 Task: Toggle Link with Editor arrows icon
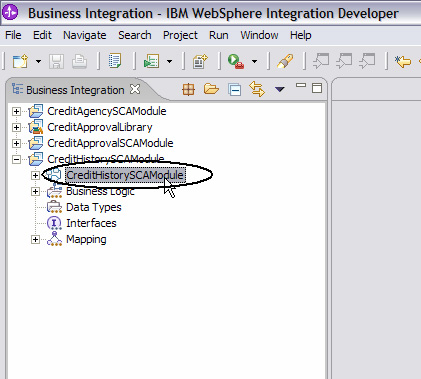pyautogui.click(x=257, y=89)
